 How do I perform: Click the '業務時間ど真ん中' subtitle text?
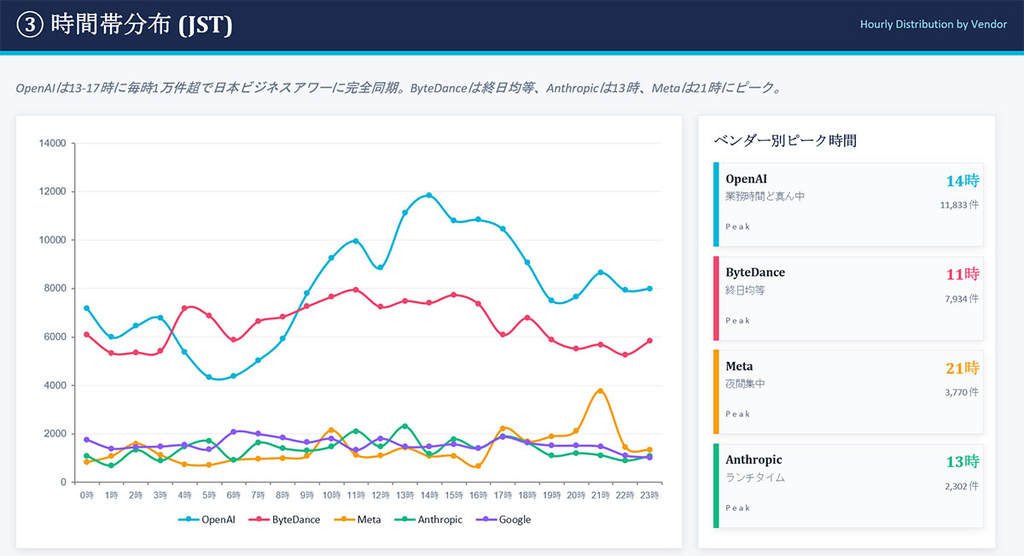coord(765,196)
